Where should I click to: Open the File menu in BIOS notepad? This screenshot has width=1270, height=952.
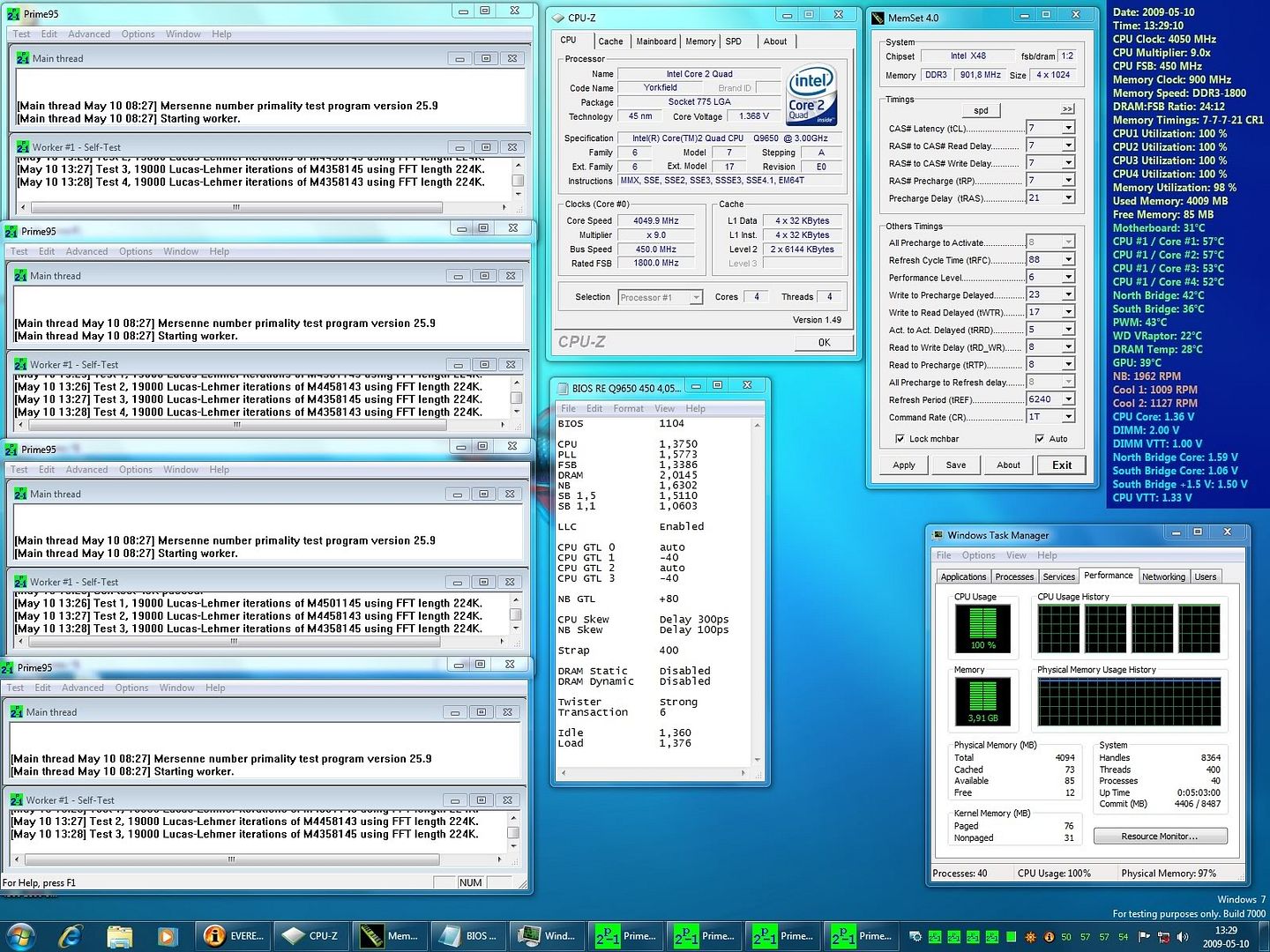(x=568, y=409)
